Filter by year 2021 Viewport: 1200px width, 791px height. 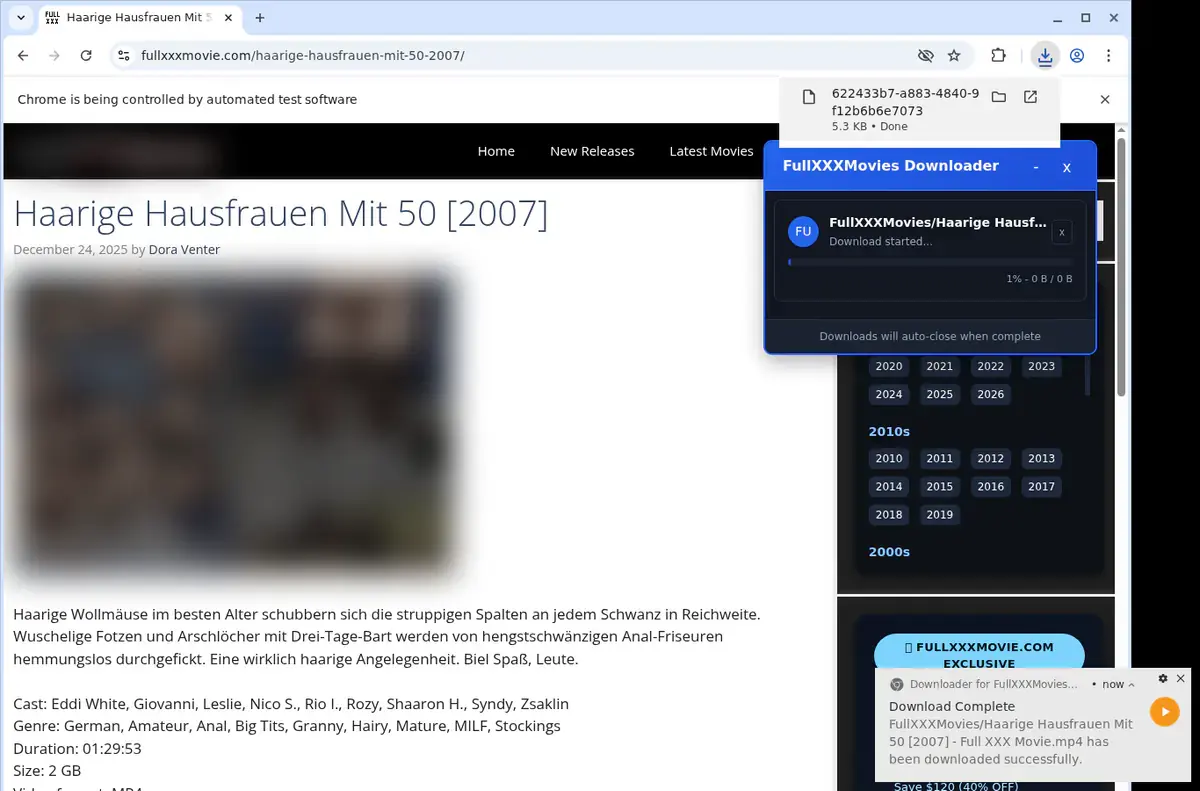[x=940, y=366]
